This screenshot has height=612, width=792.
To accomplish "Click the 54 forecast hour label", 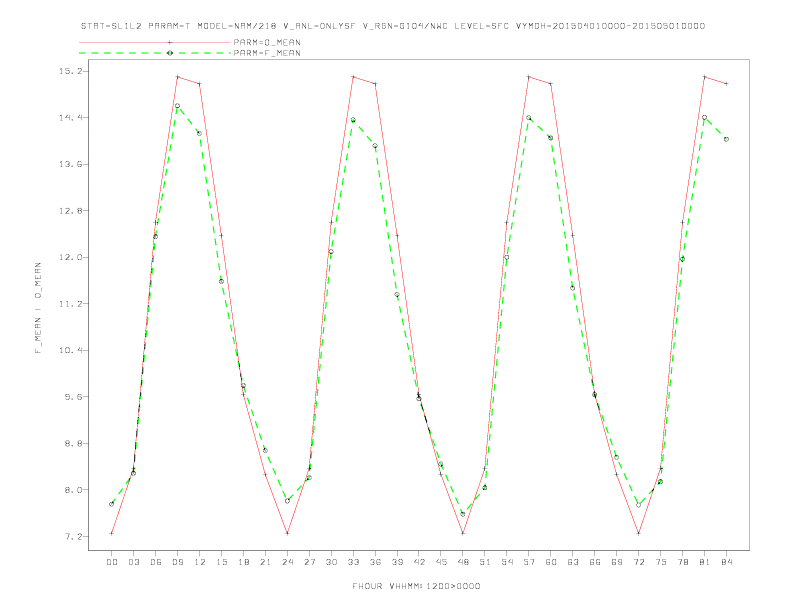I will tap(507, 562).
